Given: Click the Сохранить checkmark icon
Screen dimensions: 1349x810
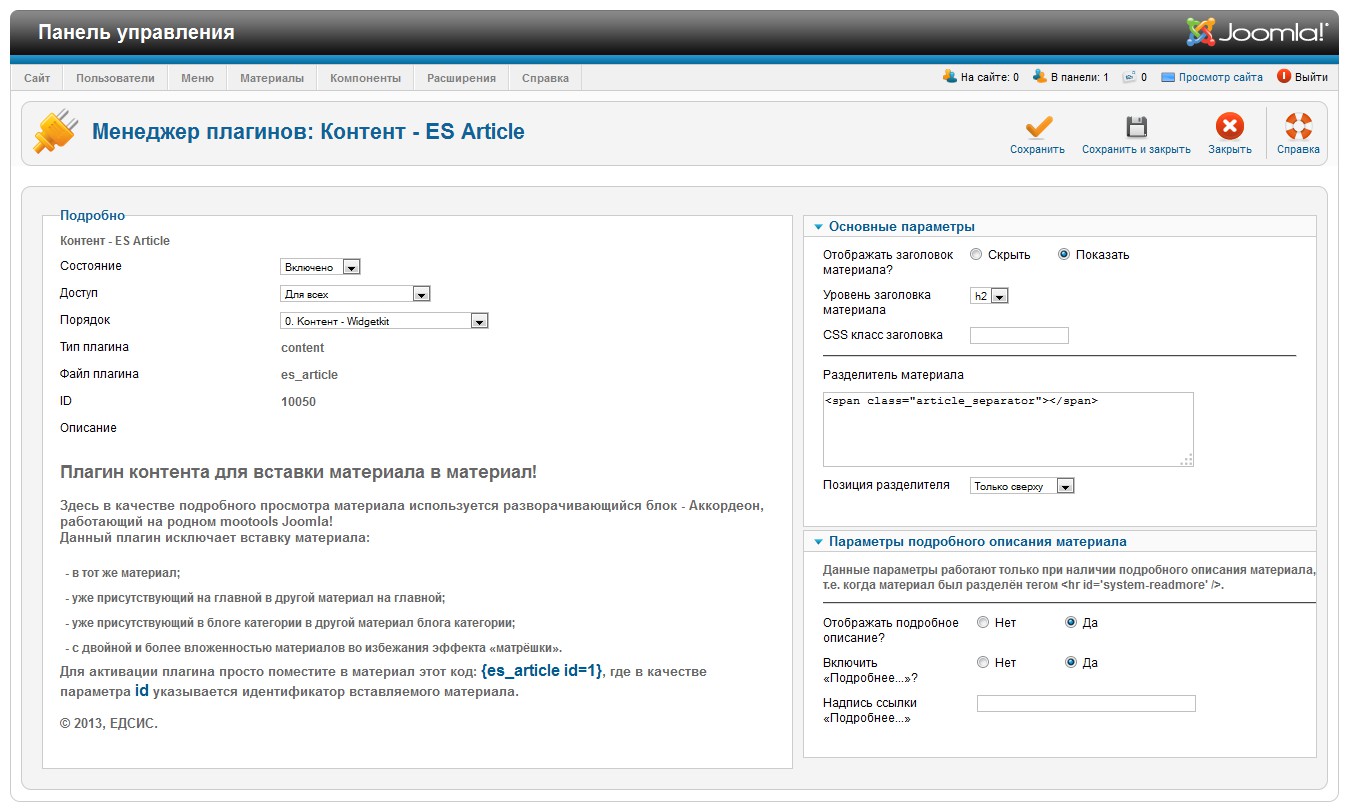Looking at the screenshot, I should pos(1038,127).
